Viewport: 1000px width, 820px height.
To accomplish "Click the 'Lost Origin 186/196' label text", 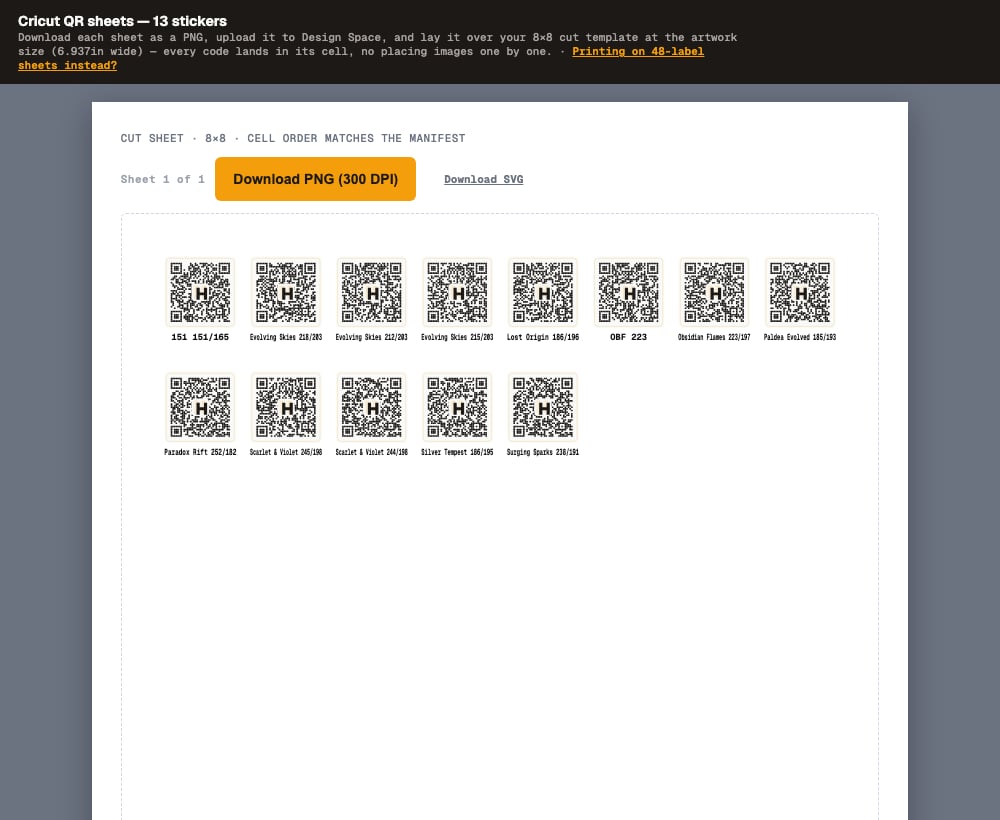I will coord(543,337).
